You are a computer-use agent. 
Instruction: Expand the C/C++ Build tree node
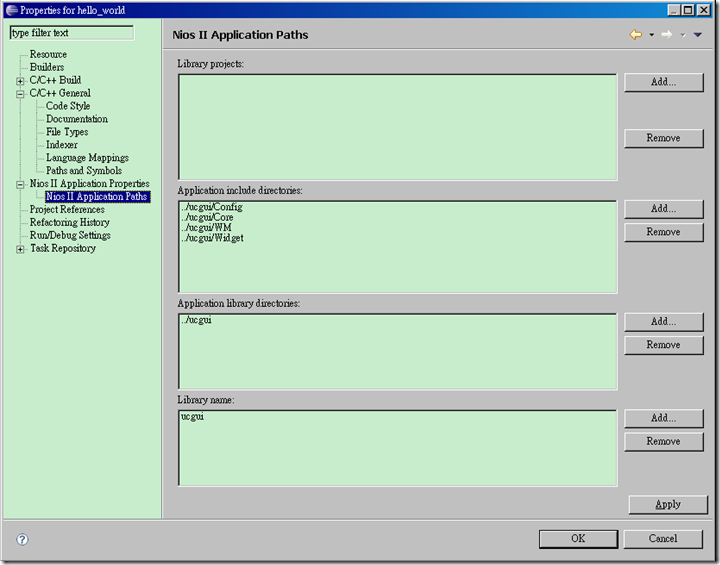click(x=20, y=81)
